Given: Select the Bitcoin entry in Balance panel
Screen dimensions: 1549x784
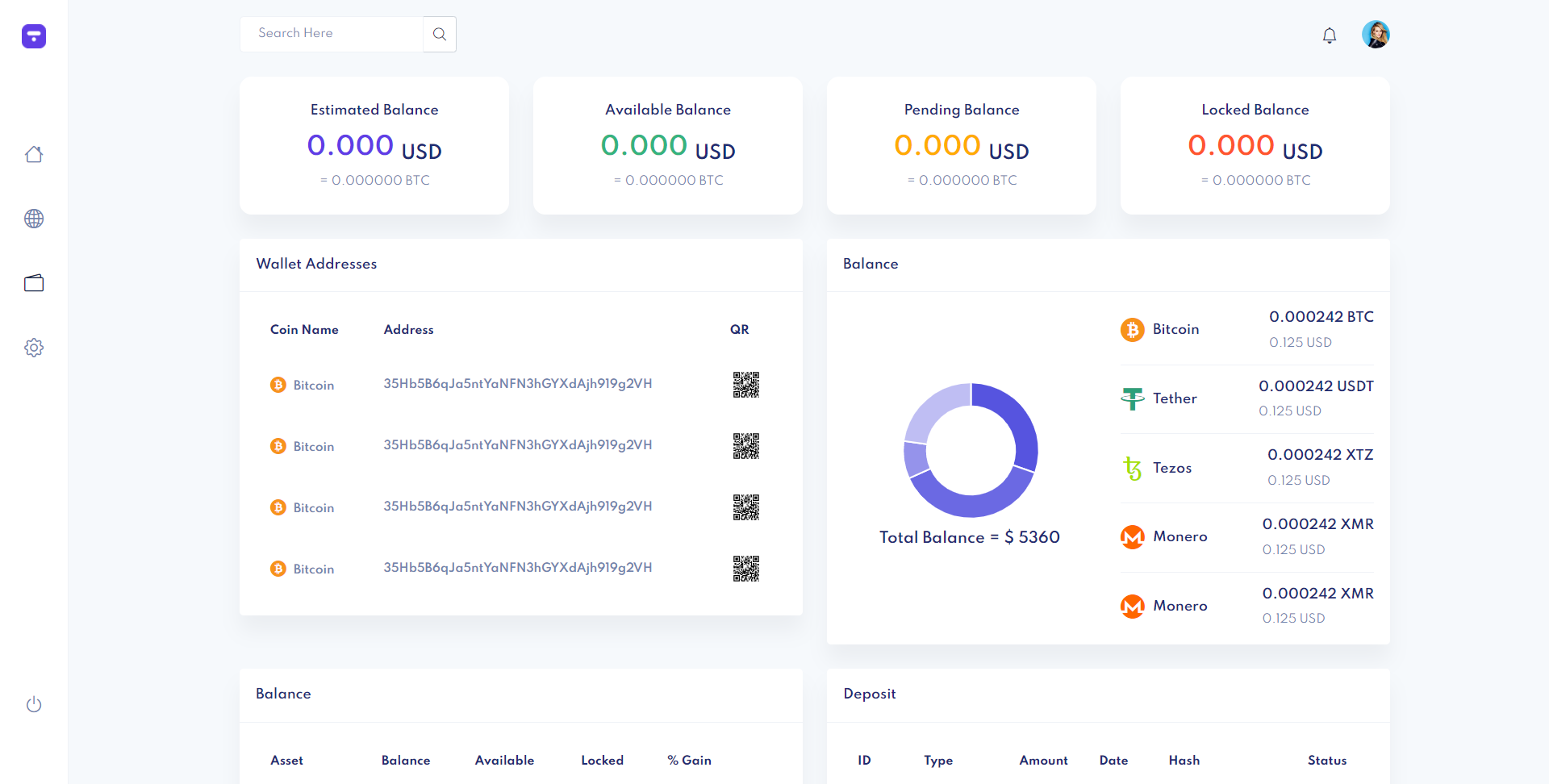Looking at the screenshot, I should [x=1246, y=329].
